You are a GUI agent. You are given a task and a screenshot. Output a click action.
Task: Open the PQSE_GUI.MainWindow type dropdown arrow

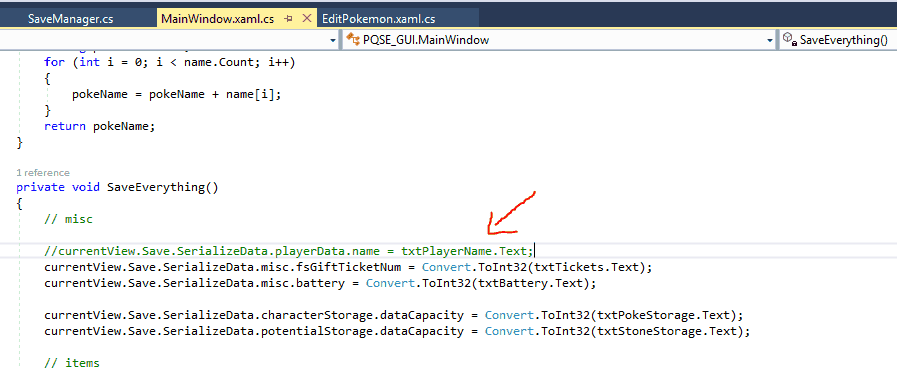769,40
